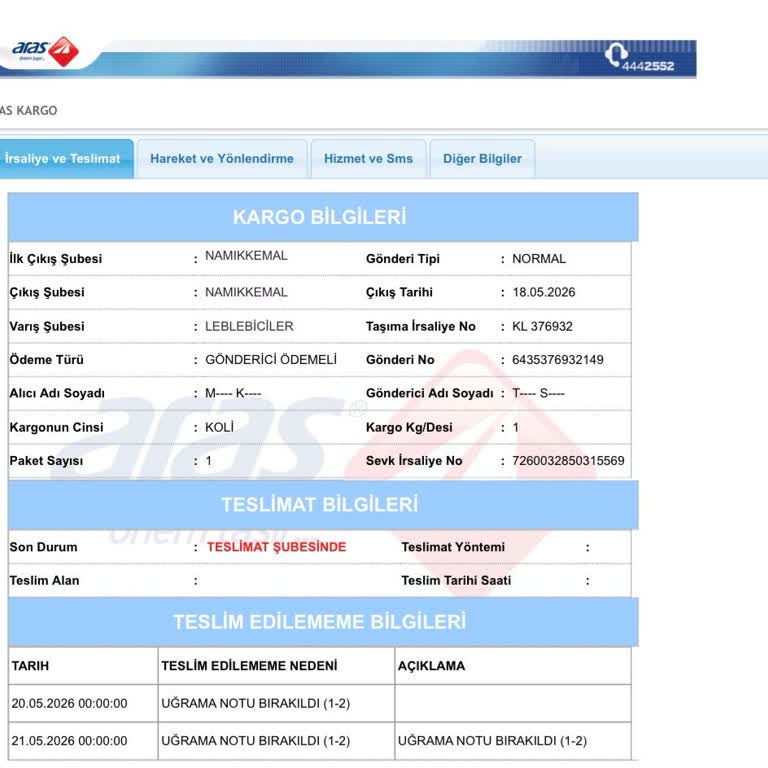Click the Son Durum label
The height and width of the screenshot is (768, 768).
click(x=43, y=547)
